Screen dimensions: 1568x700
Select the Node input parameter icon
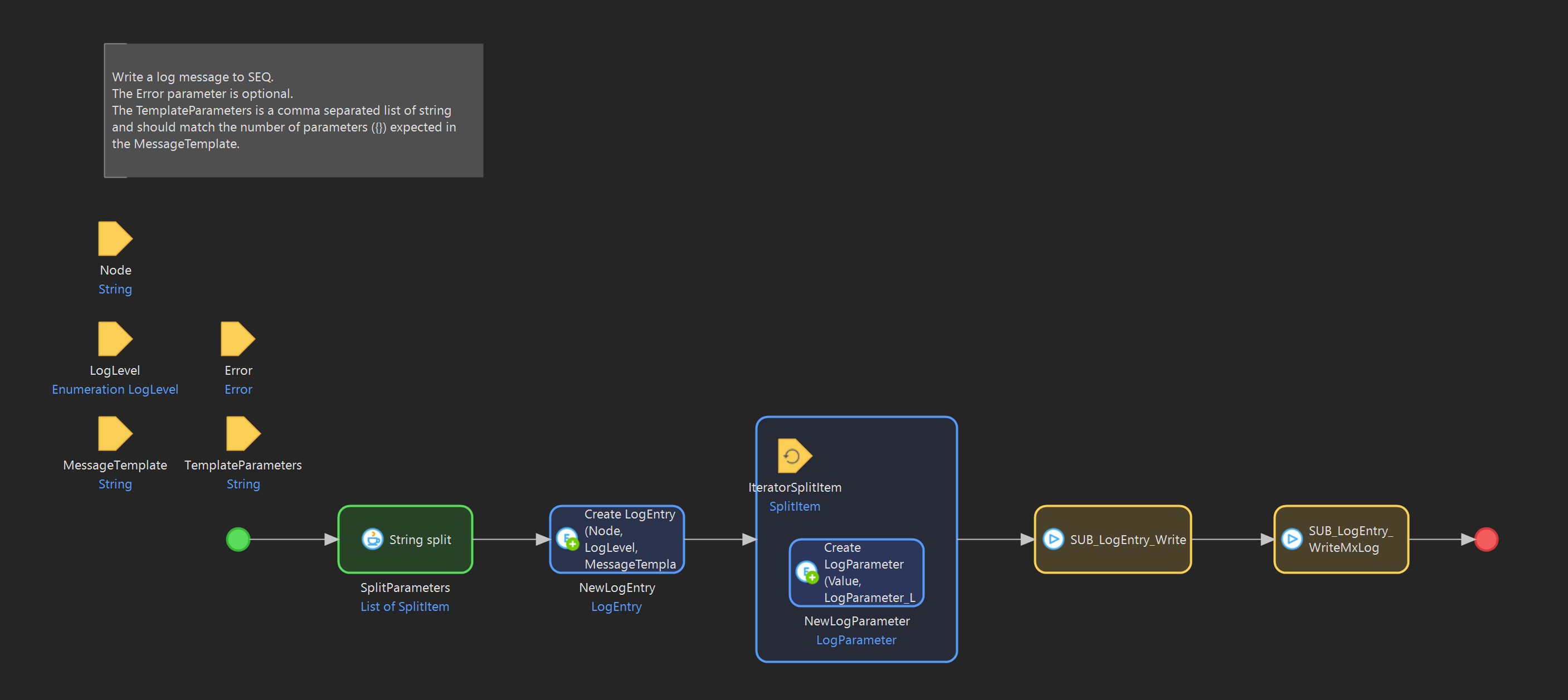114,238
